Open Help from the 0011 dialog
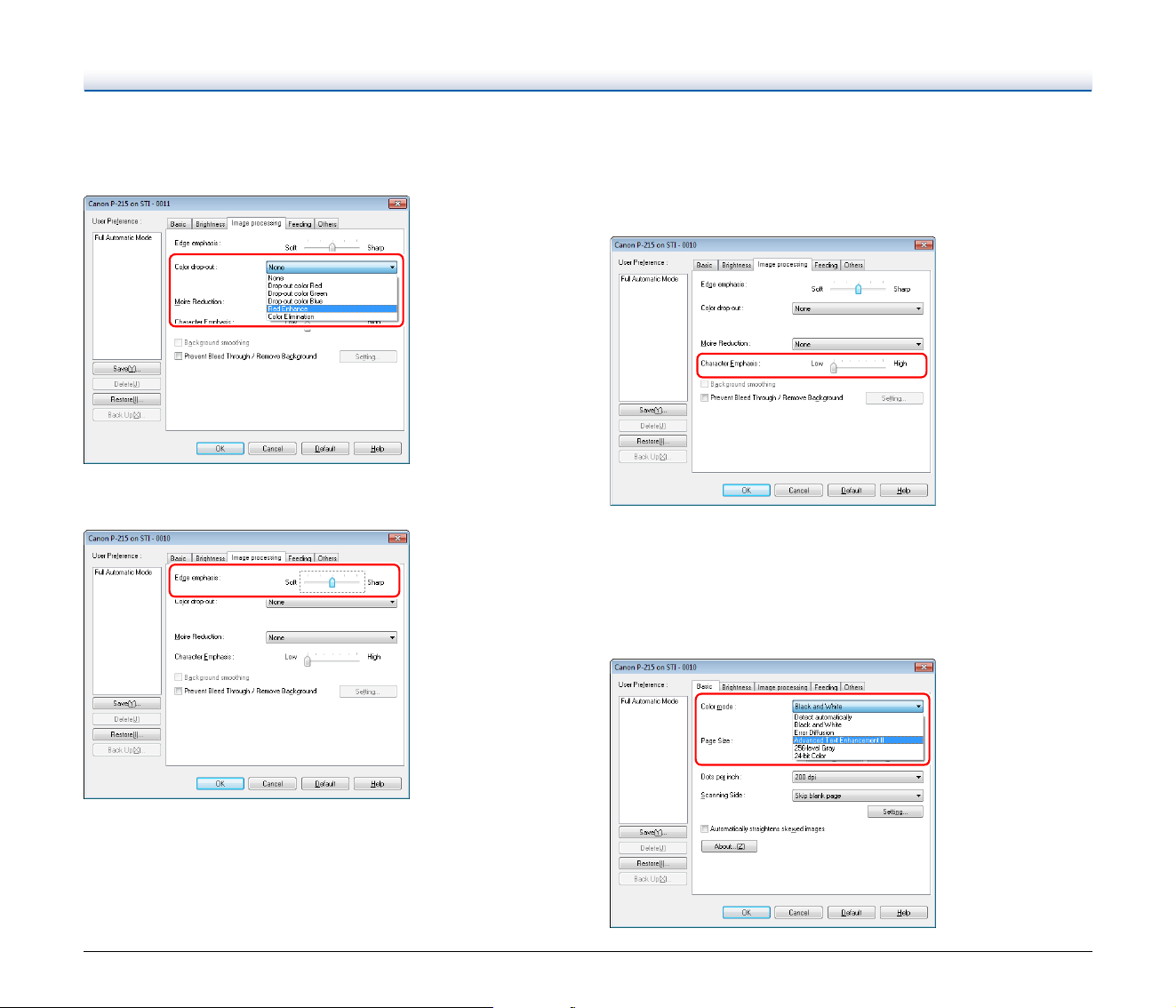Screen dimensions: 1176x1008 378,449
